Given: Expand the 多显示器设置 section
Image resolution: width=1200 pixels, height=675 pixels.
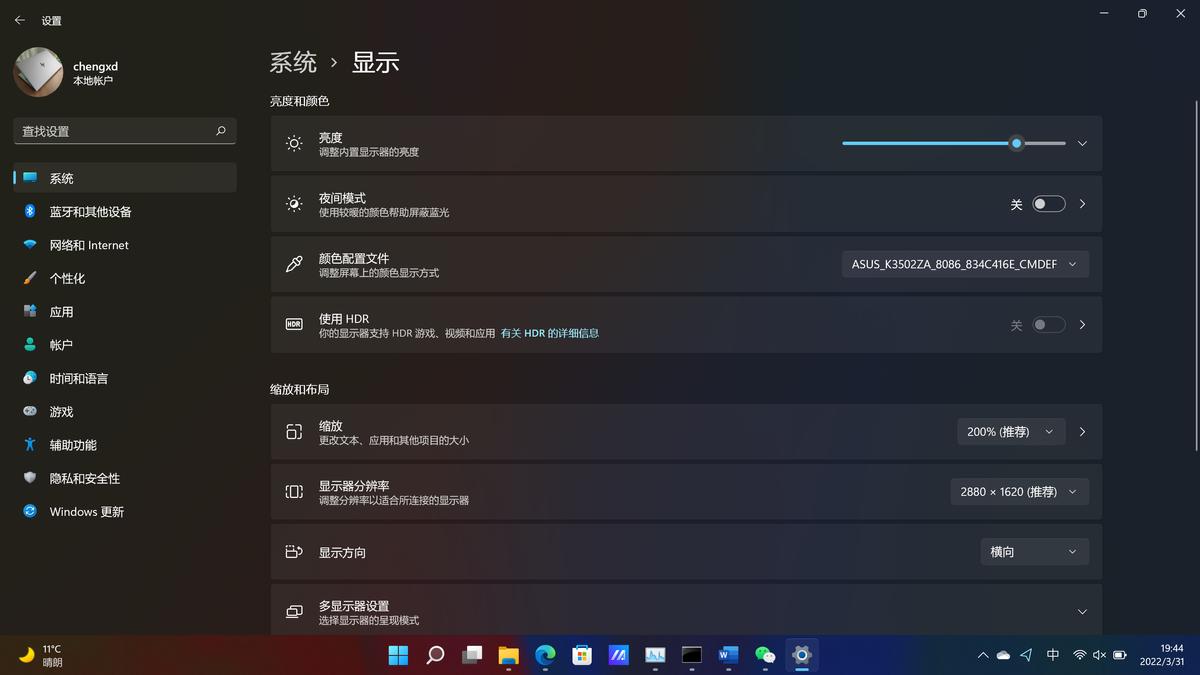Looking at the screenshot, I should click(x=1081, y=611).
